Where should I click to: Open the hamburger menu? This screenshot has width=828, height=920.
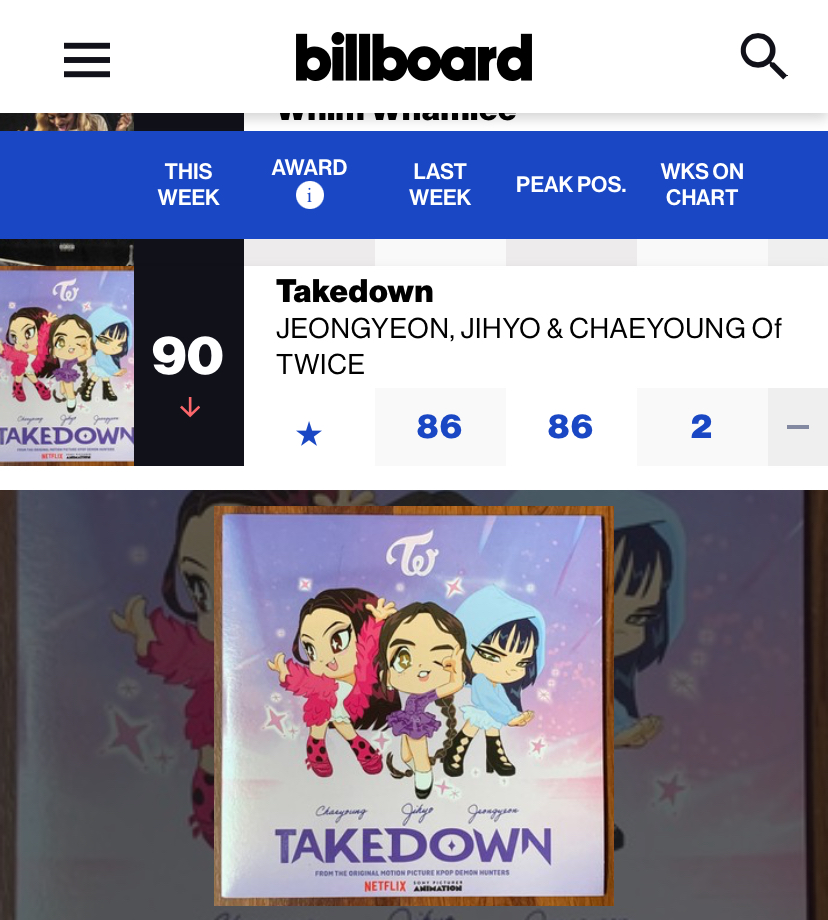87,59
